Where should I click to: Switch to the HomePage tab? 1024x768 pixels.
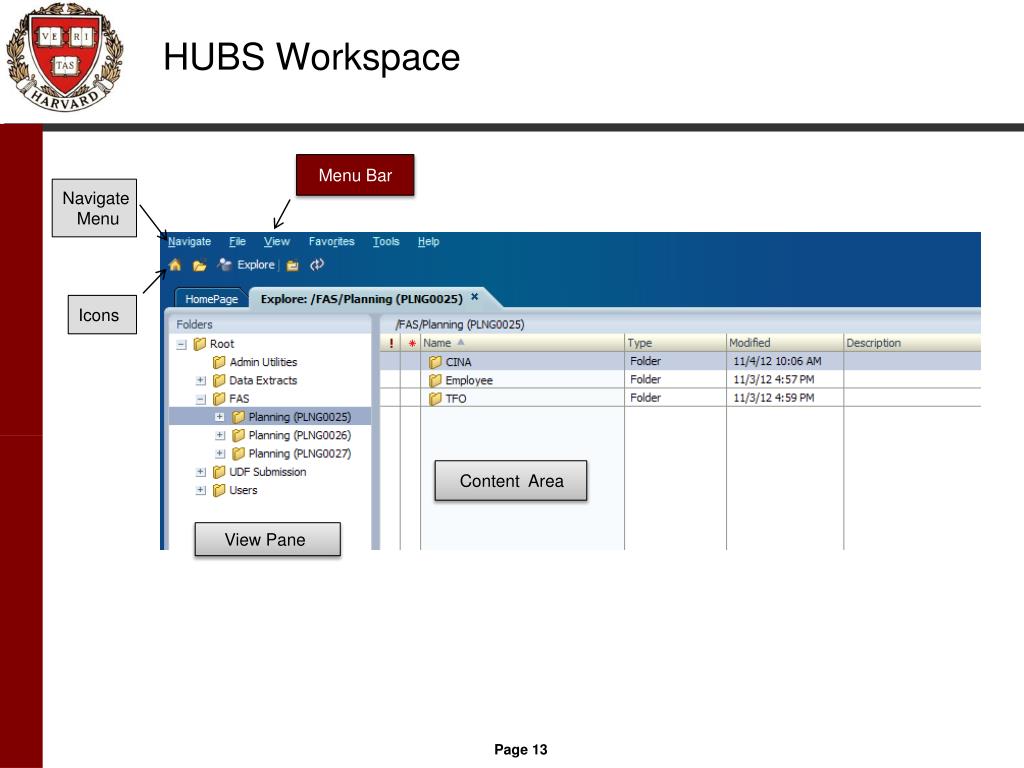click(211, 298)
